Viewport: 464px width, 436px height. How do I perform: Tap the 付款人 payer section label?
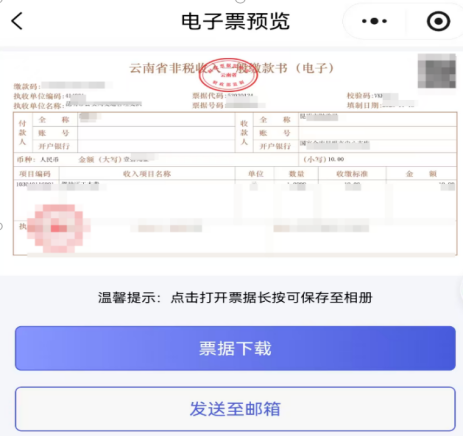pos(22,132)
